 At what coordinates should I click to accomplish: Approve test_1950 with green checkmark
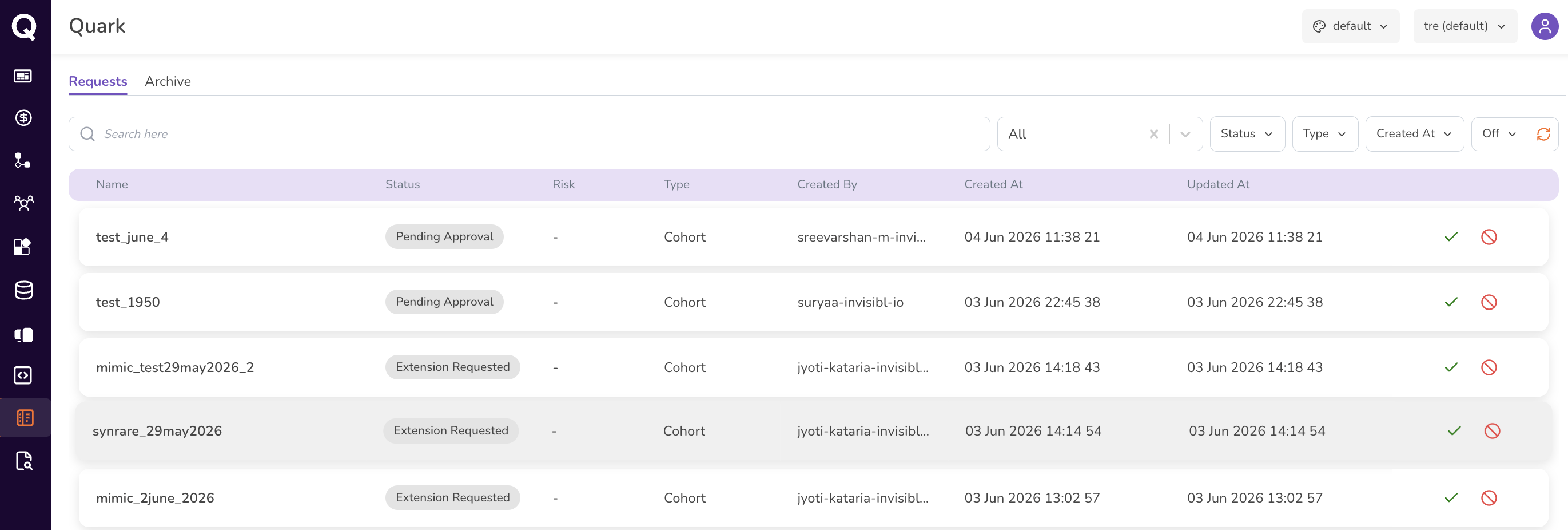click(x=1451, y=302)
